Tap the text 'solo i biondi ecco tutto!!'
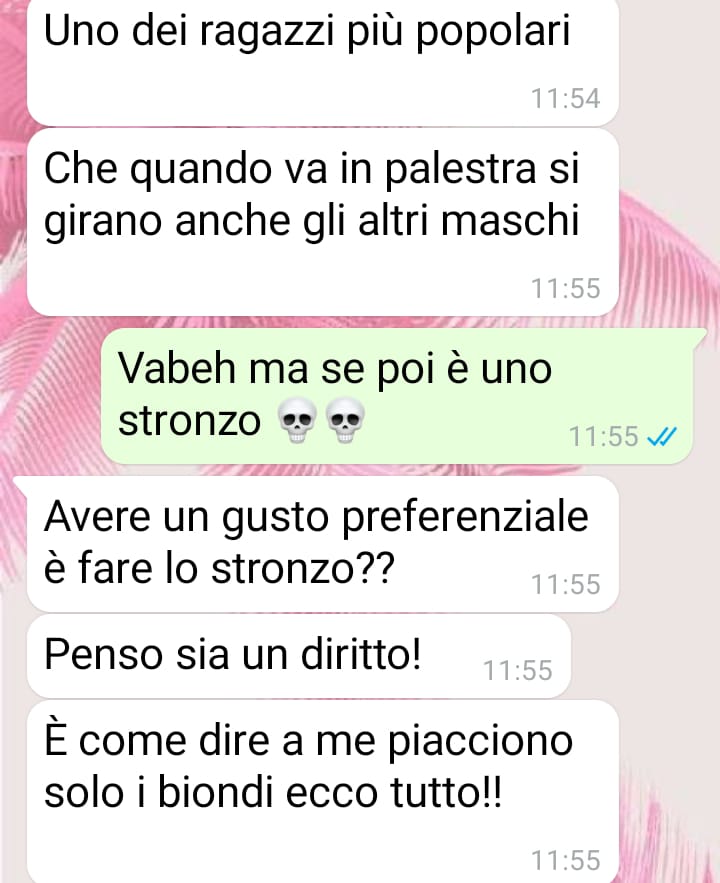Image resolution: width=720 pixels, height=883 pixels. [x=273, y=792]
